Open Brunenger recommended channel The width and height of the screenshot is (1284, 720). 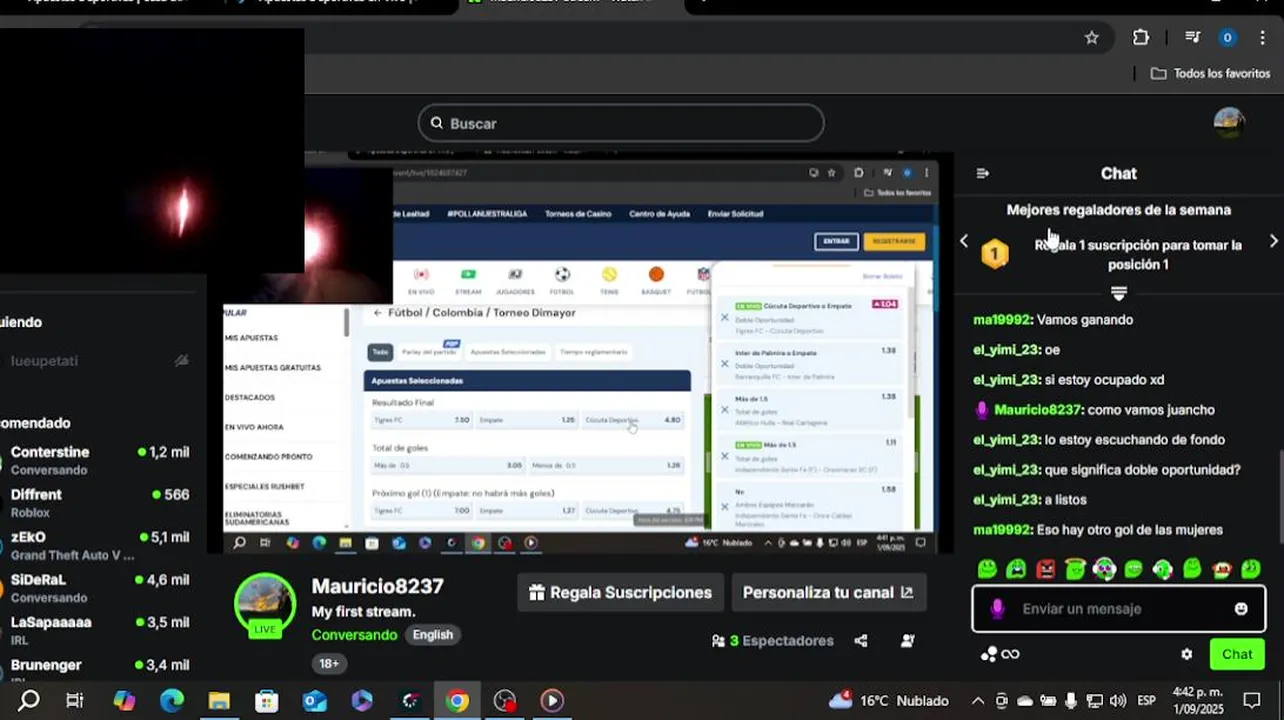[97, 670]
